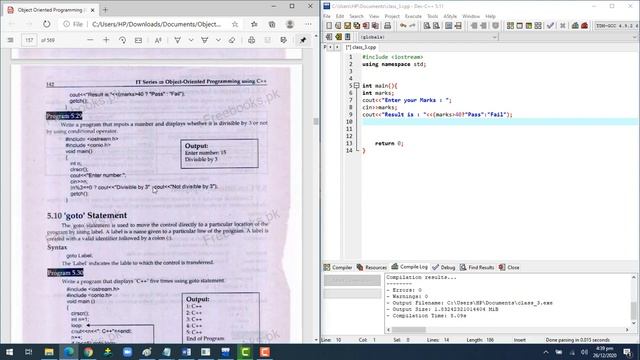Click Rotate icon in PDF toolbar
The image size is (640, 360).
click(122, 40)
